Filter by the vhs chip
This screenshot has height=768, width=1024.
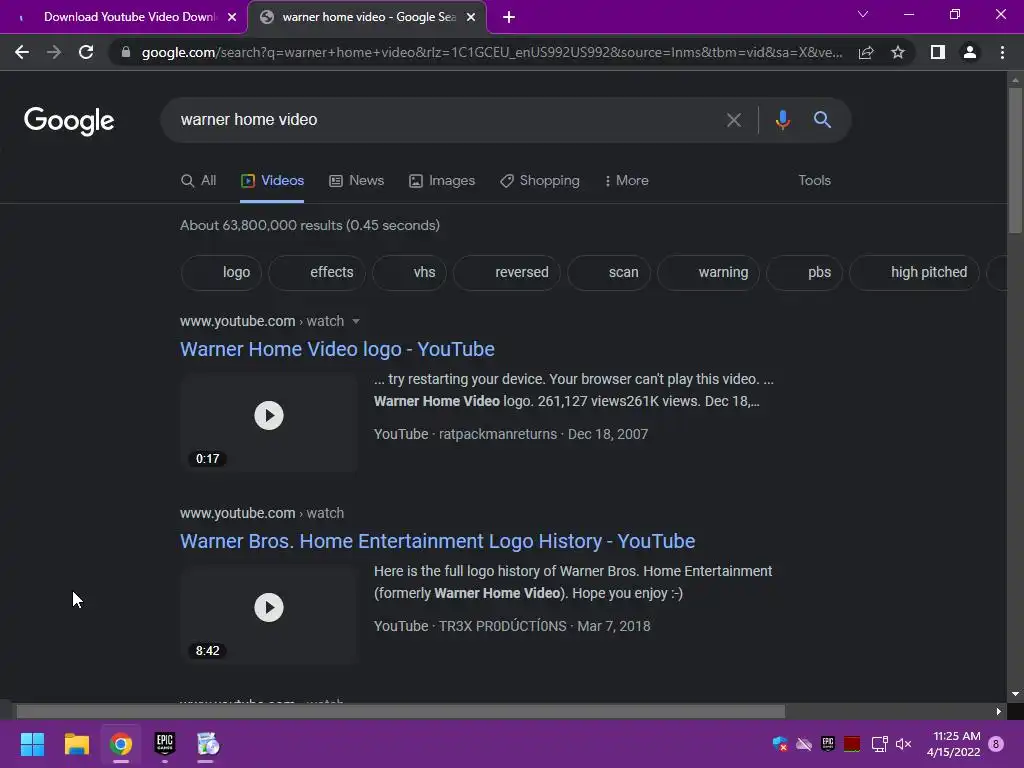pyautogui.click(x=409, y=272)
